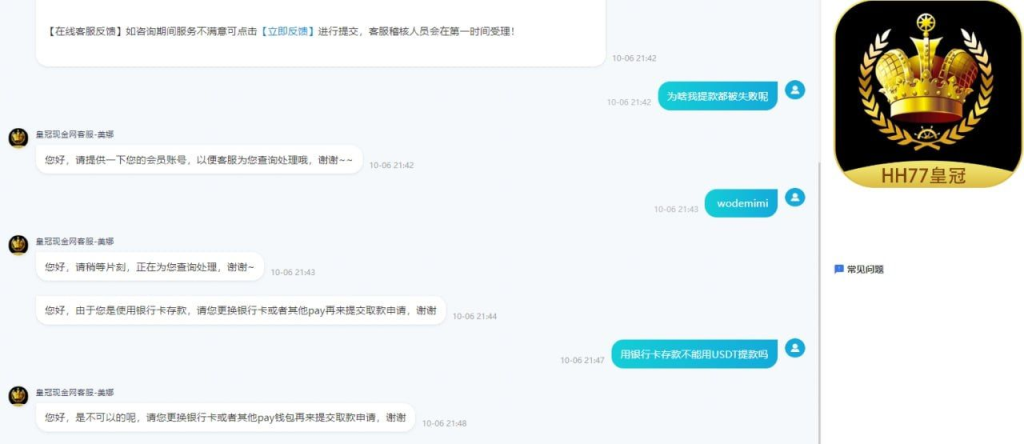Image resolution: width=1024 pixels, height=444 pixels.
Task: Open the HH77皇冠 crown logo image
Action: click(928, 94)
